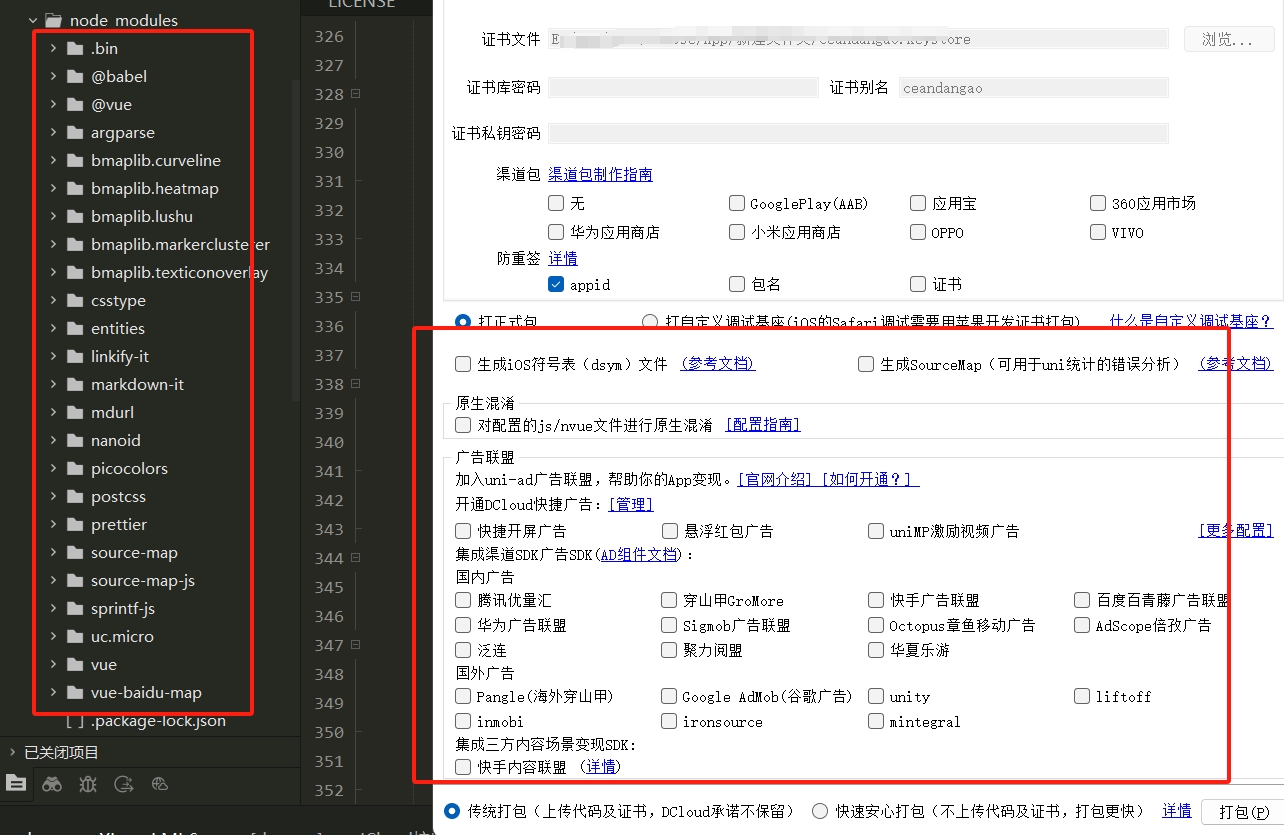Select 打自定义调试基座 radio option
This screenshot has width=1284, height=835.
click(x=649, y=321)
